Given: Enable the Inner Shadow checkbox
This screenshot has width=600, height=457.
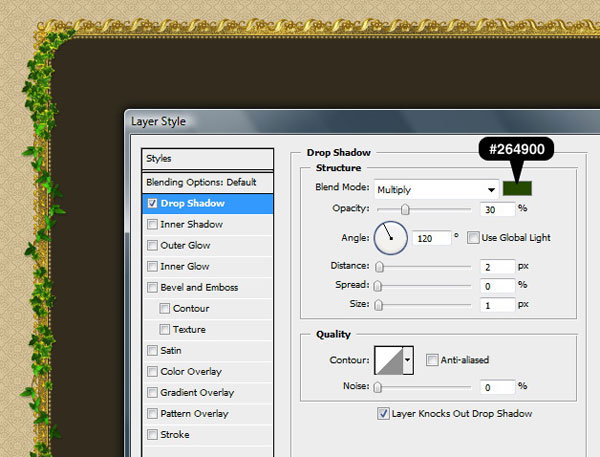Looking at the screenshot, I should tap(152, 224).
